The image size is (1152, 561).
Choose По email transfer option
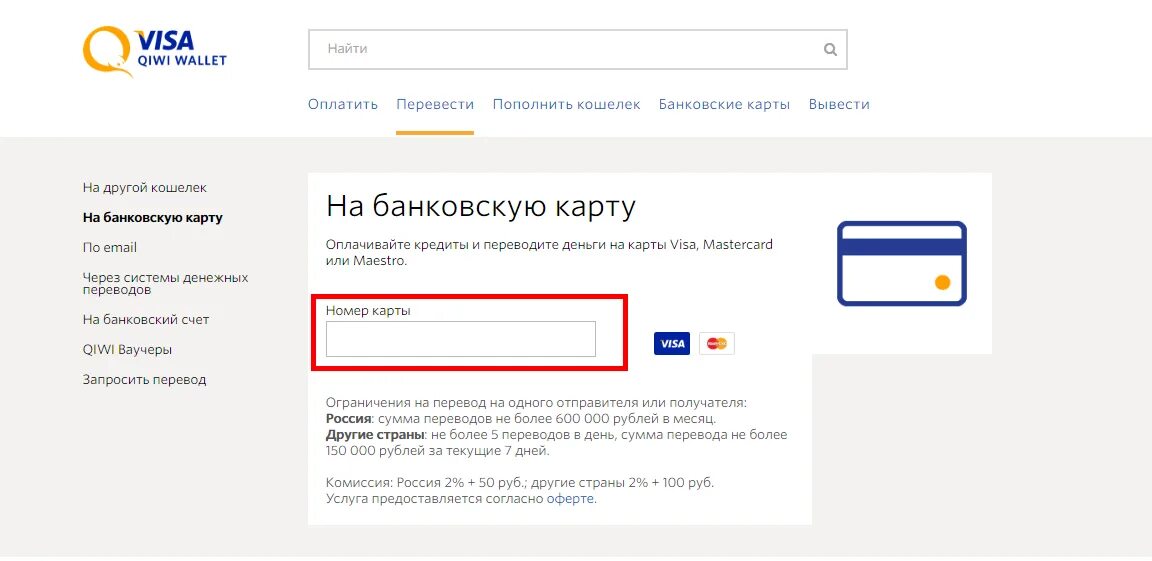[109, 248]
